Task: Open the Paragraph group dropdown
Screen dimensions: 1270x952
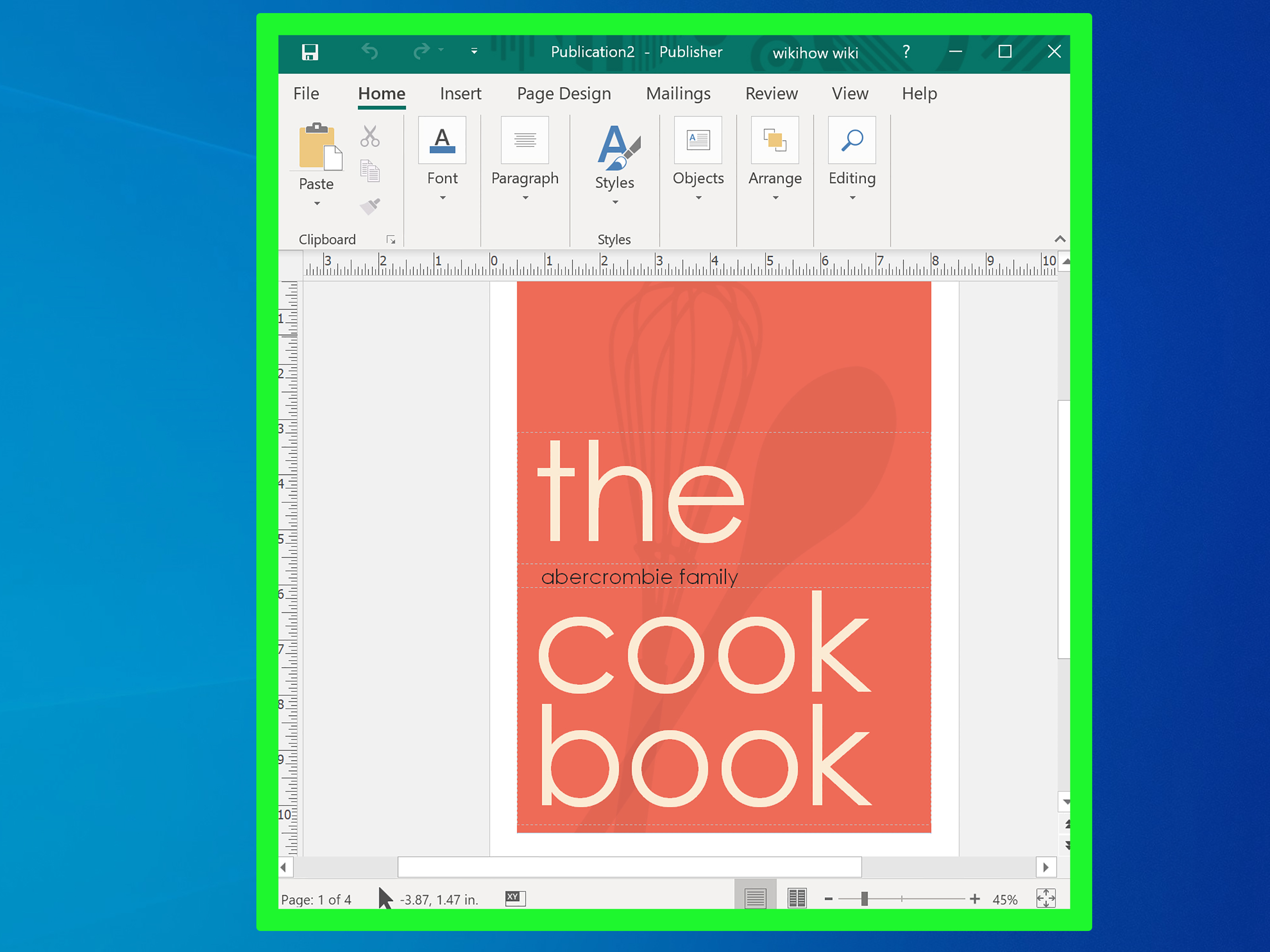Action: [x=525, y=159]
